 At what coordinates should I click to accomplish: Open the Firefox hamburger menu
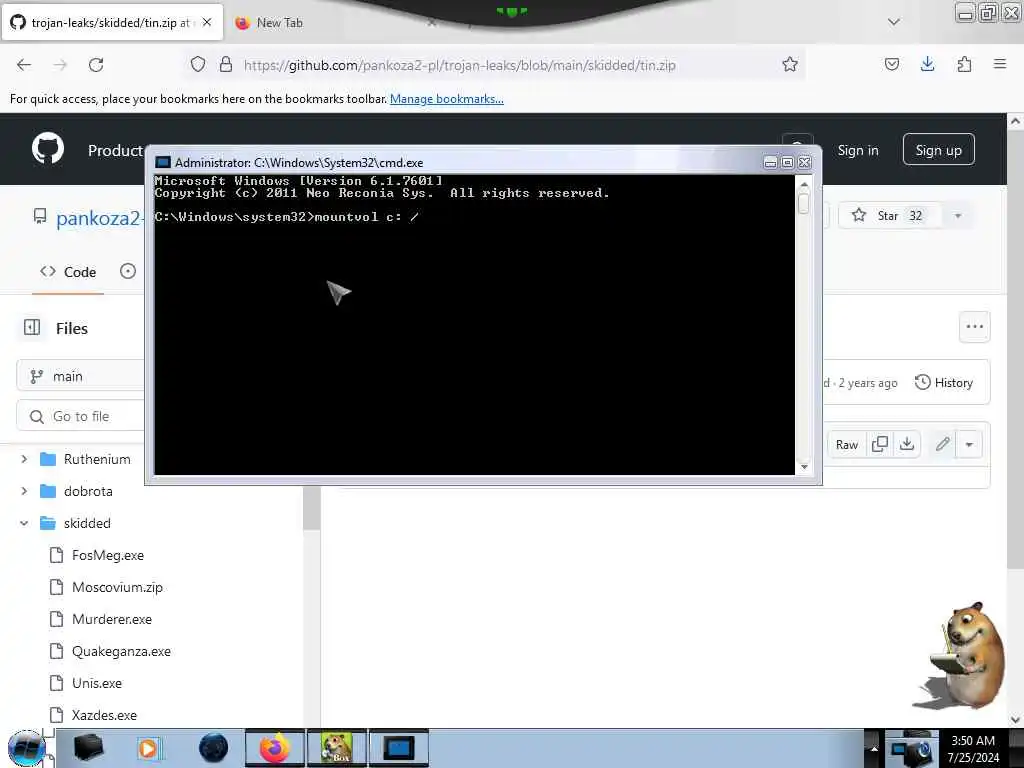coord(1000,64)
